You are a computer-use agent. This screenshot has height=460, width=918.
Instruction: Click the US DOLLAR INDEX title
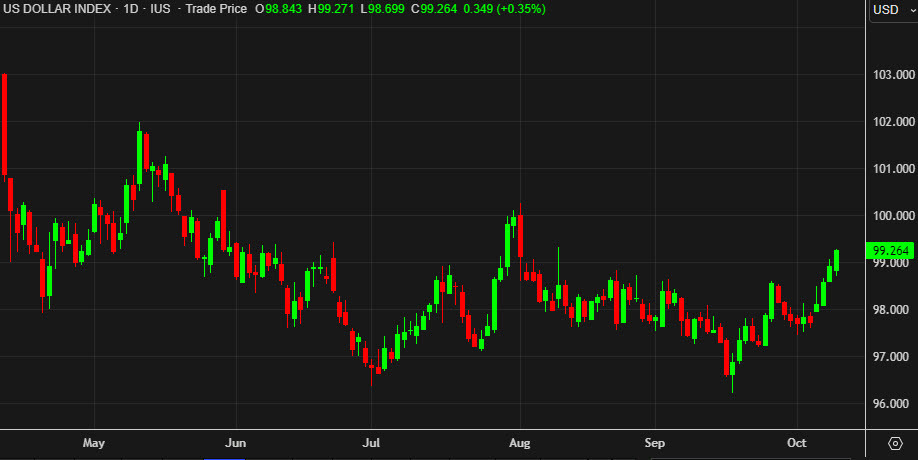[57, 8]
